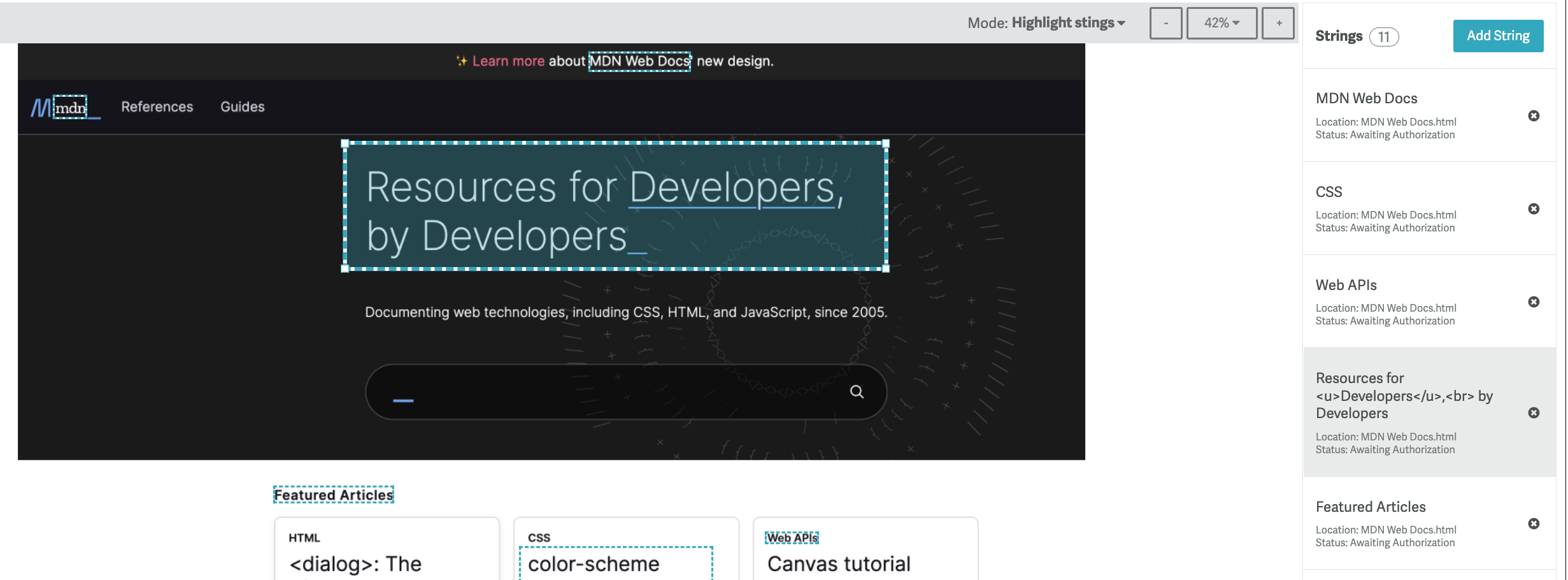Image resolution: width=1568 pixels, height=580 pixels.
Task: Open the "Canvas tutorial" article card
Action: (839, 563)
